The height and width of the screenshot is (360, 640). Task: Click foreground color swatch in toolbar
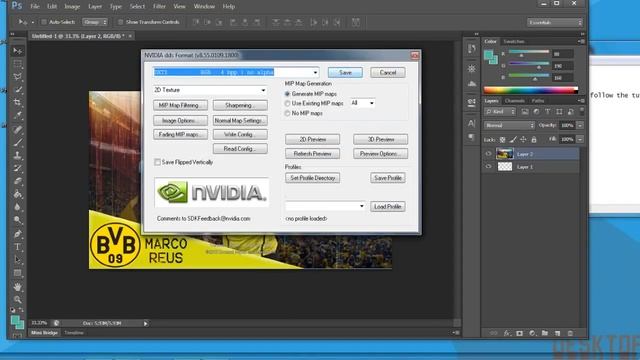click(x=15, y=320)
